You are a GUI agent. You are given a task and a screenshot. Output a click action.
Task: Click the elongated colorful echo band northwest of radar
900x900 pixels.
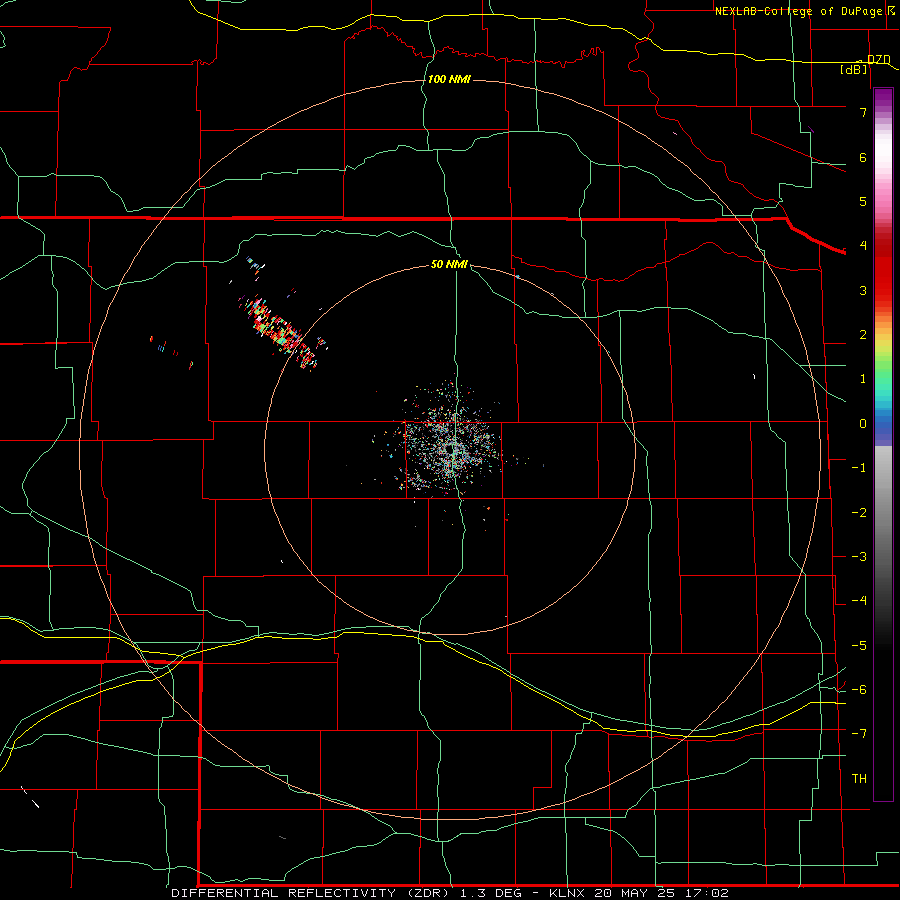click(281, 332)
